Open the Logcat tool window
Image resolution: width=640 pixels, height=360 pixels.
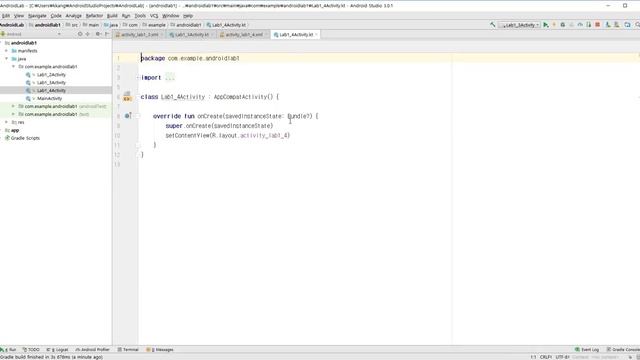[58, 350]
